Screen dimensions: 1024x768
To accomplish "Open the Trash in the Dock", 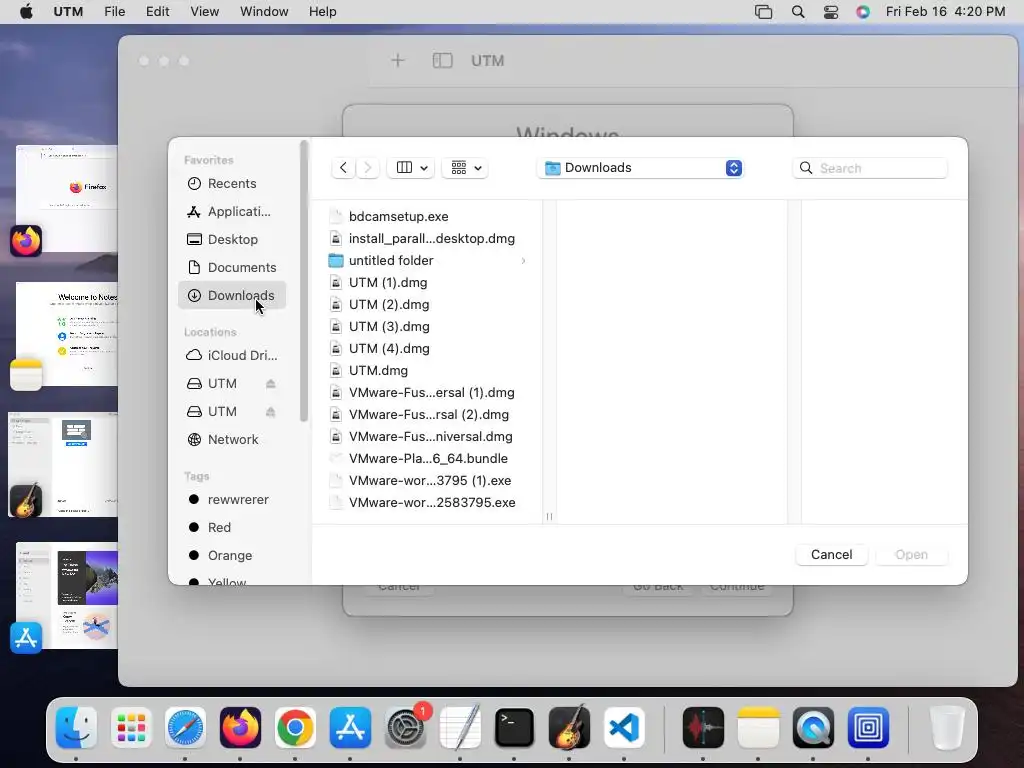I will tap(947, 728).
